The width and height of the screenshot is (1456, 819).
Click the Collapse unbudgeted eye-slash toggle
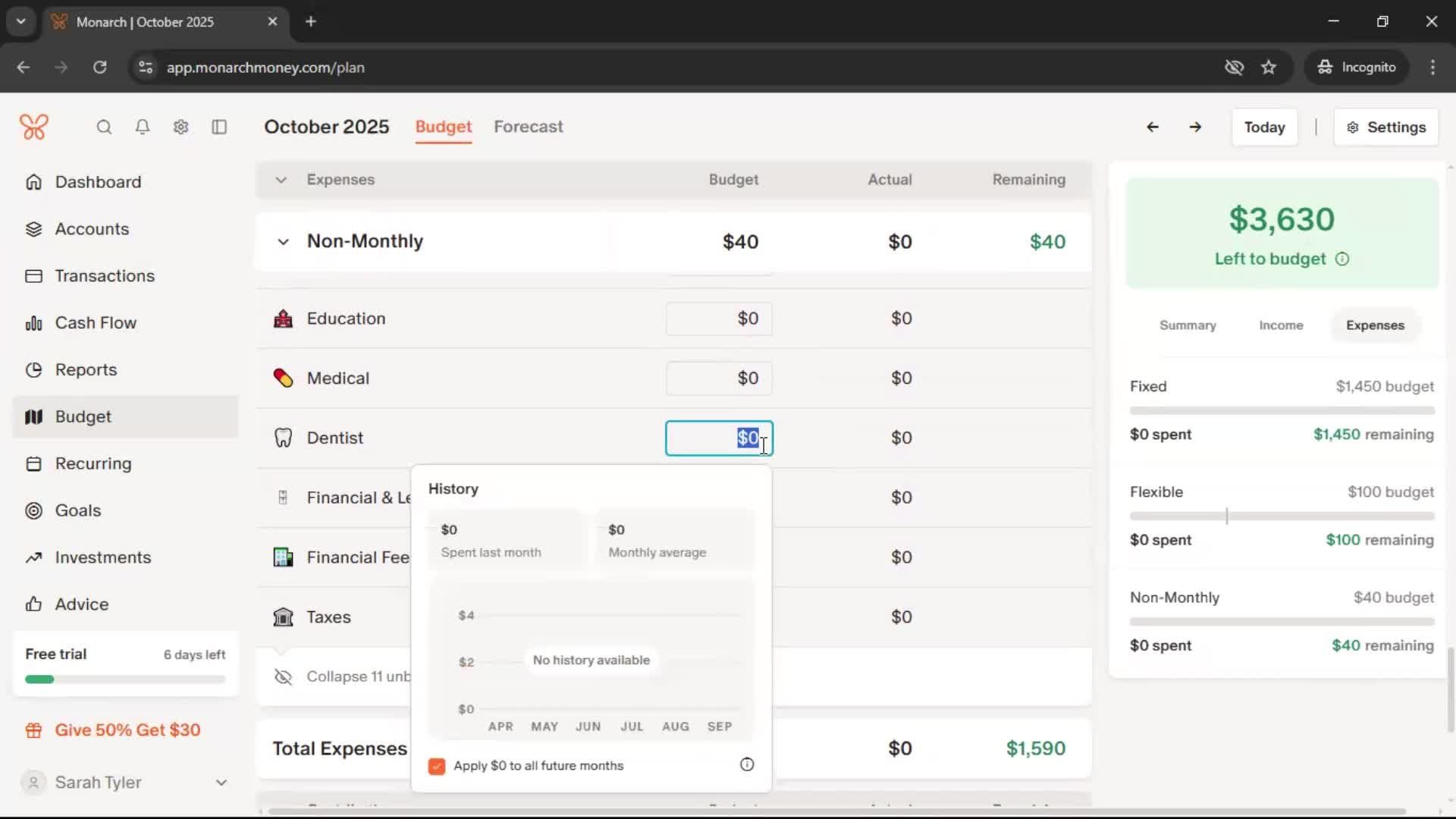click(x=284, y=676)
